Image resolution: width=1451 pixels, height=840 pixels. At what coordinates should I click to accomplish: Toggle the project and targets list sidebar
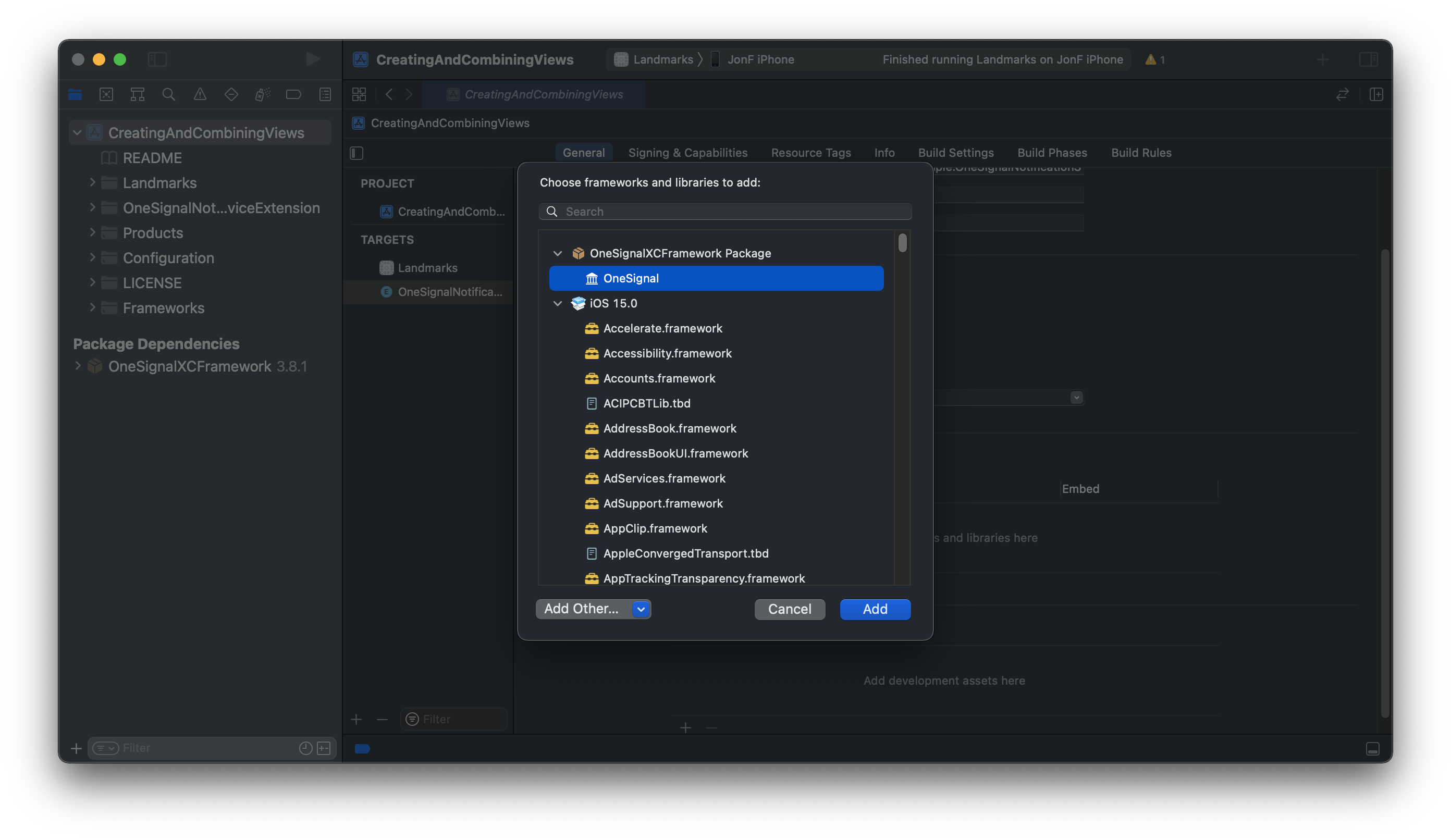(356, 153)
